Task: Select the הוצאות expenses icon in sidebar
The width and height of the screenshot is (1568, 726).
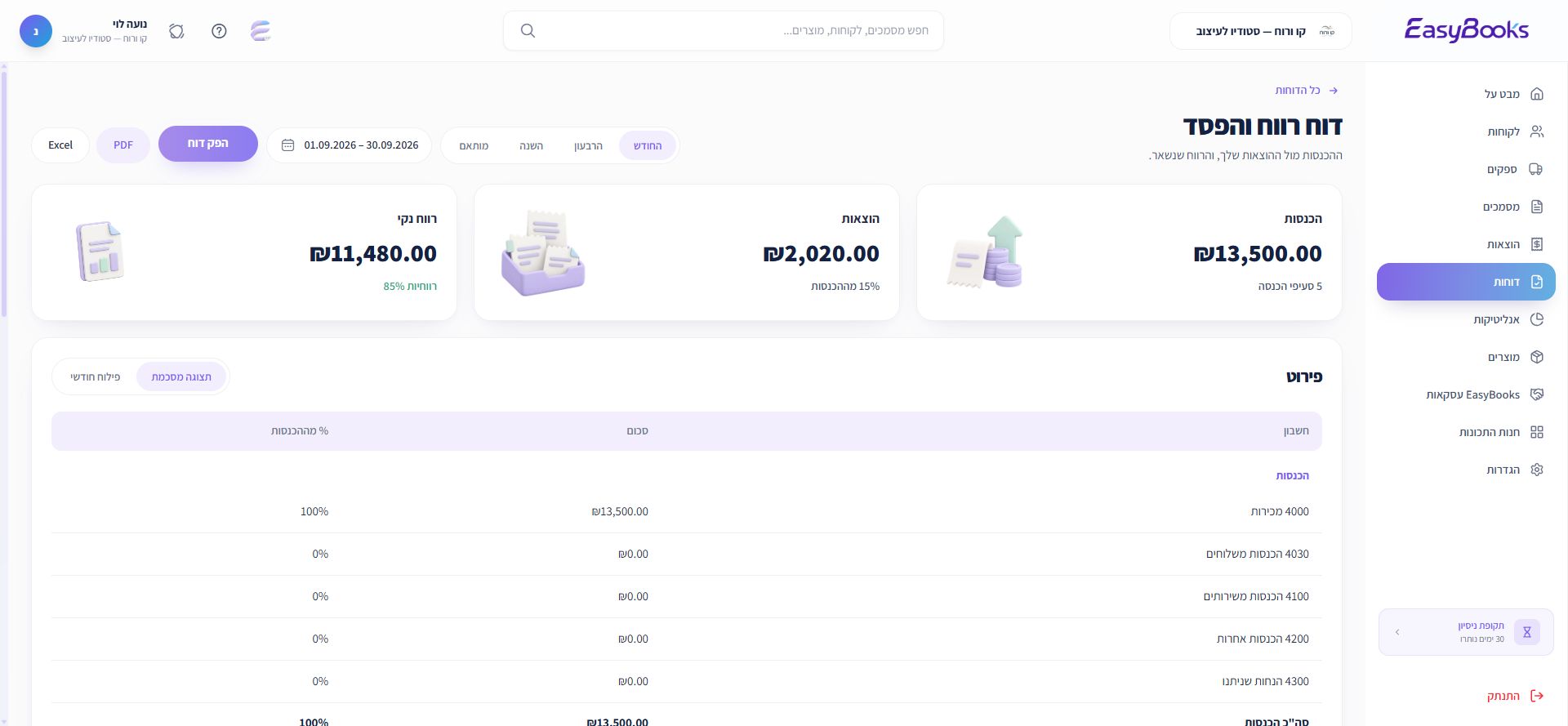Action: [1536, 244]
